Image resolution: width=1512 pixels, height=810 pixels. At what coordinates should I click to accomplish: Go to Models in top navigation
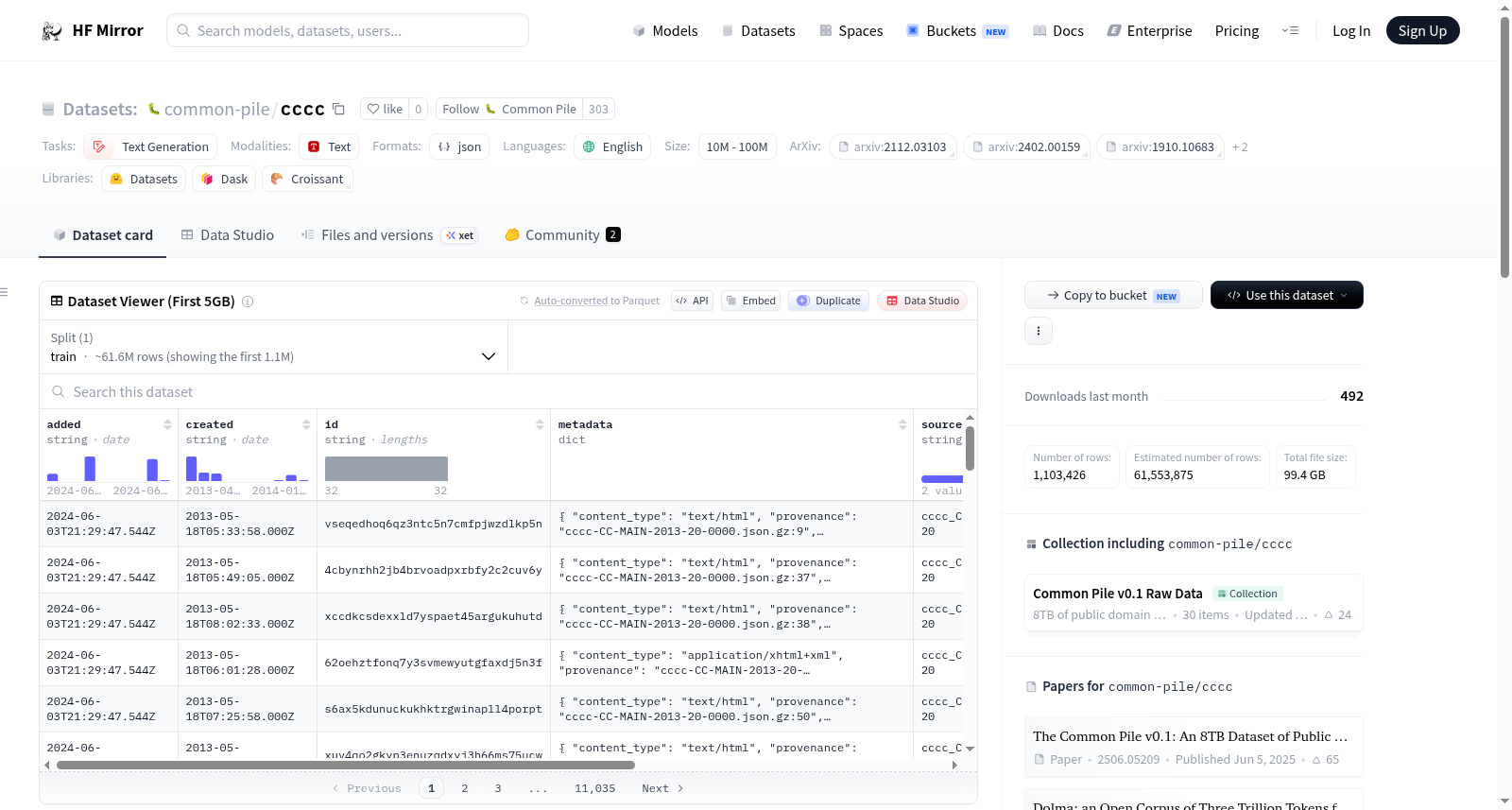pyautogui.click(x=665, y=31)
